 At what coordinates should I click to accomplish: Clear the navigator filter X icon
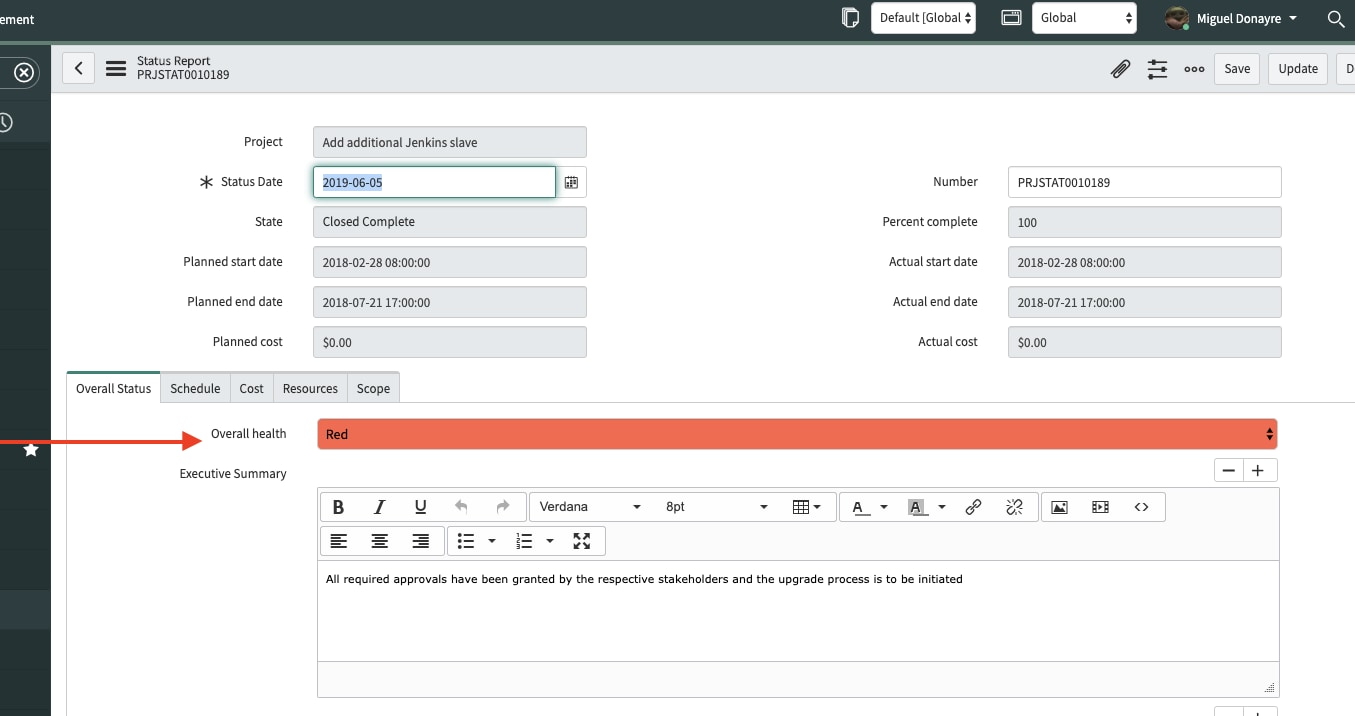24,73
